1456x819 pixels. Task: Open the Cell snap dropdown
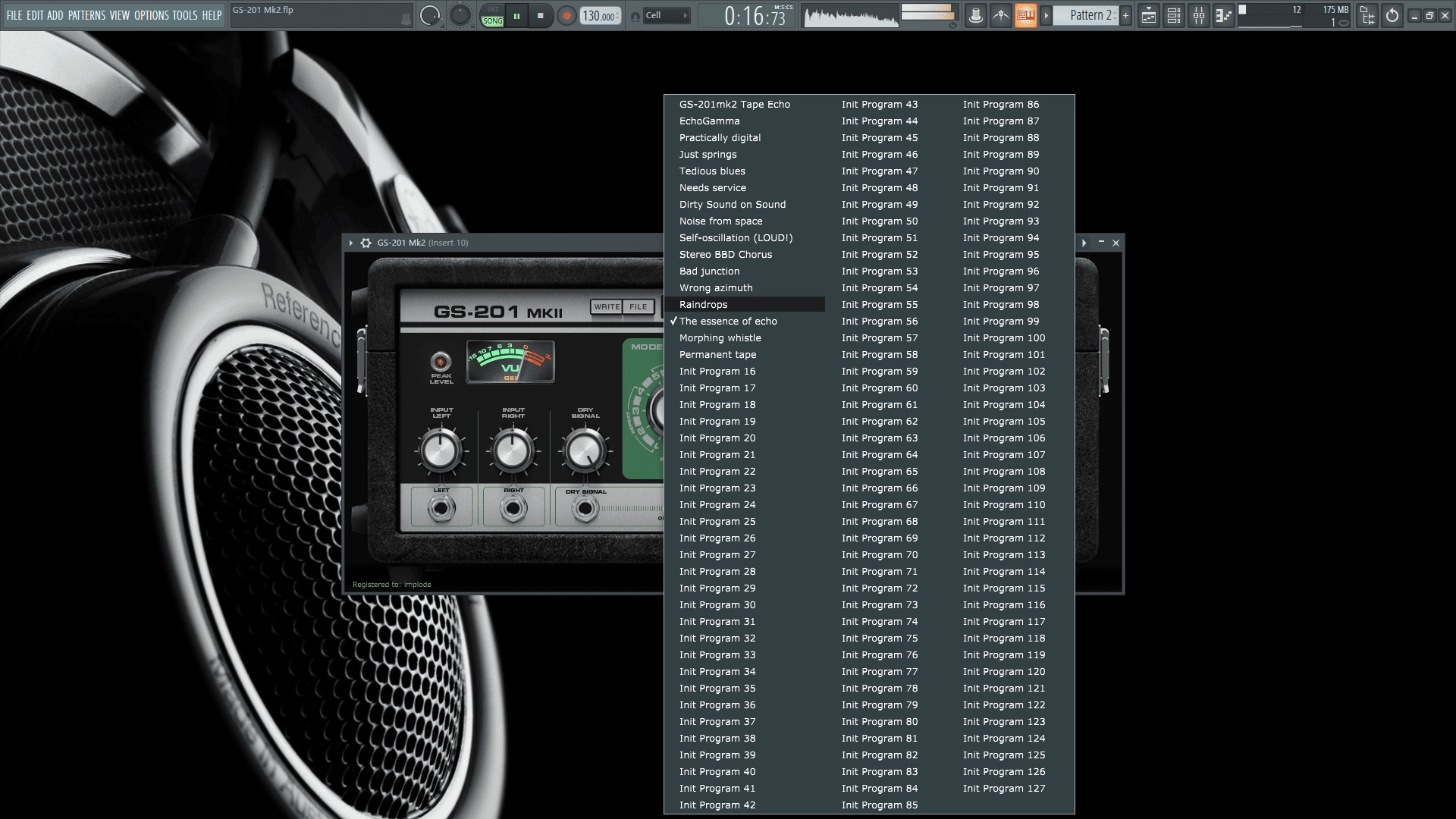pos(667,15)
